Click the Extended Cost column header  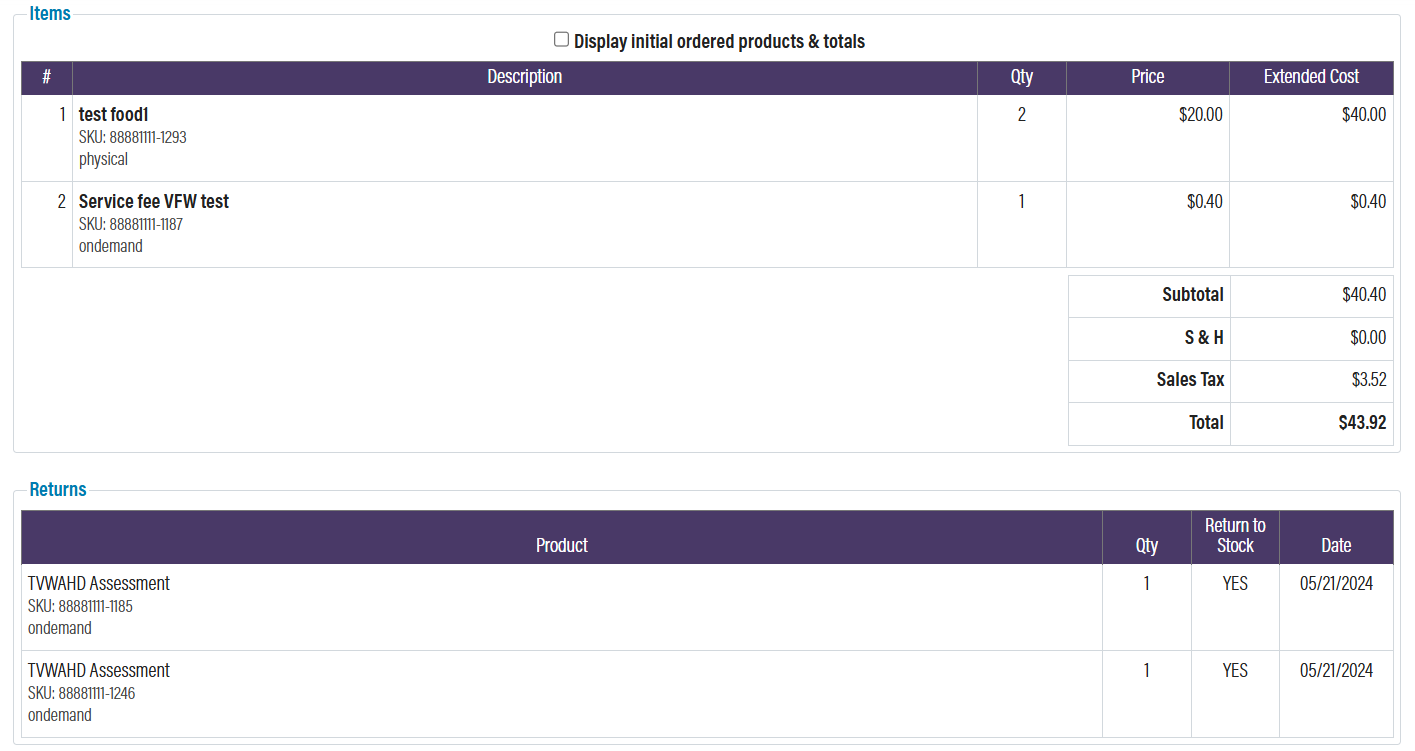pos(1311,77)
